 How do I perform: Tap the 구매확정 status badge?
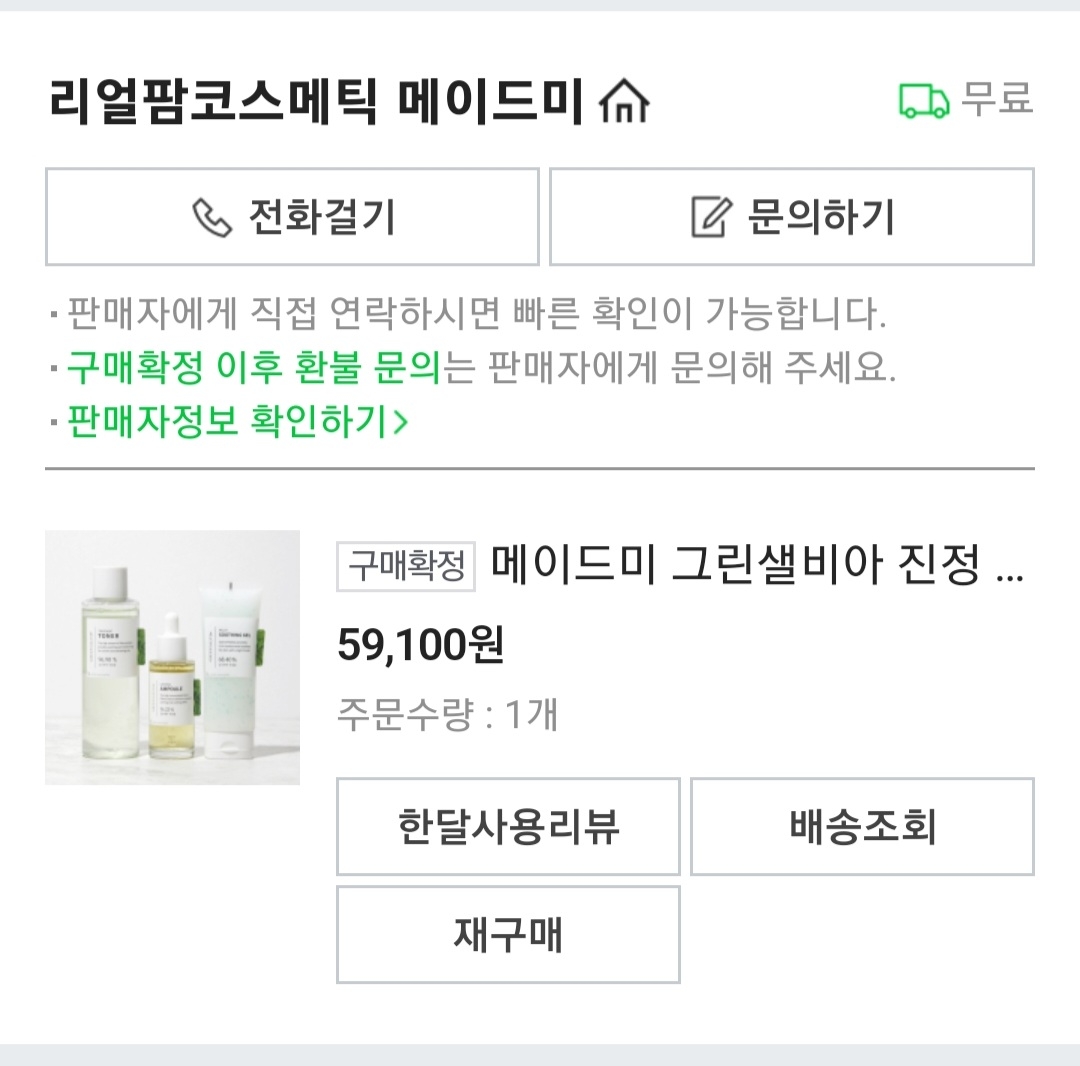click(407, 567)
